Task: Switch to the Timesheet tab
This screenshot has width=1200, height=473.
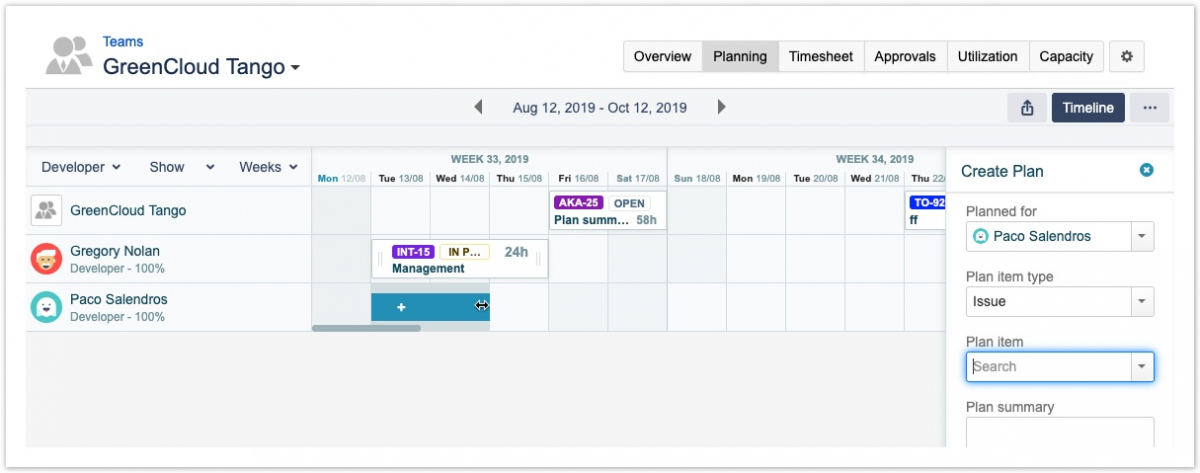Action: 820,57
